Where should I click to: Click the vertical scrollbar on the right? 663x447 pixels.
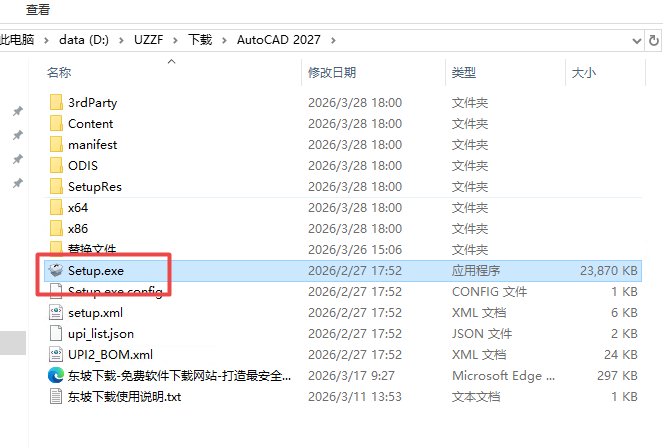point(655,250)
